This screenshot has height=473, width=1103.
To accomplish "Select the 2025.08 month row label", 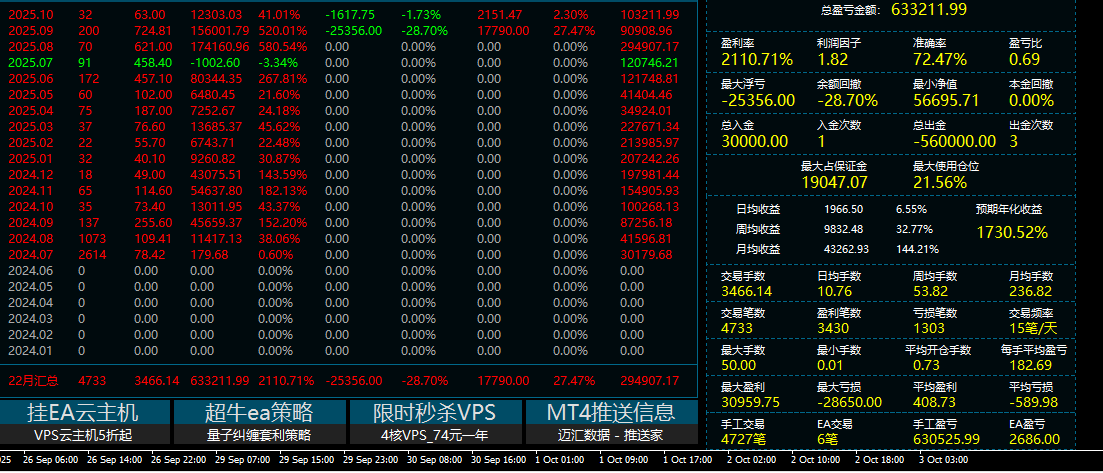I will point(30,46).
